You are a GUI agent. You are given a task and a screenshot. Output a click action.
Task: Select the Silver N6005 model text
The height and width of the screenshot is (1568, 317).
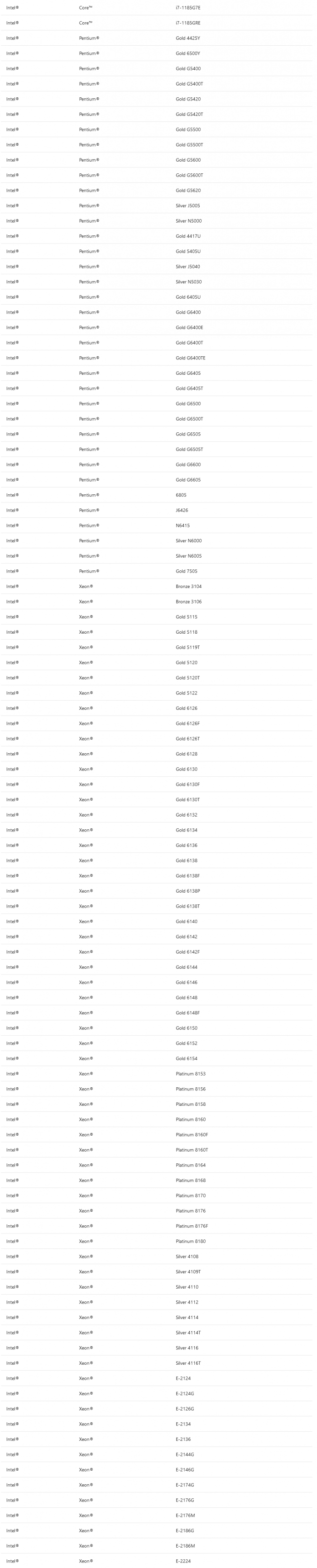[189, 556]
